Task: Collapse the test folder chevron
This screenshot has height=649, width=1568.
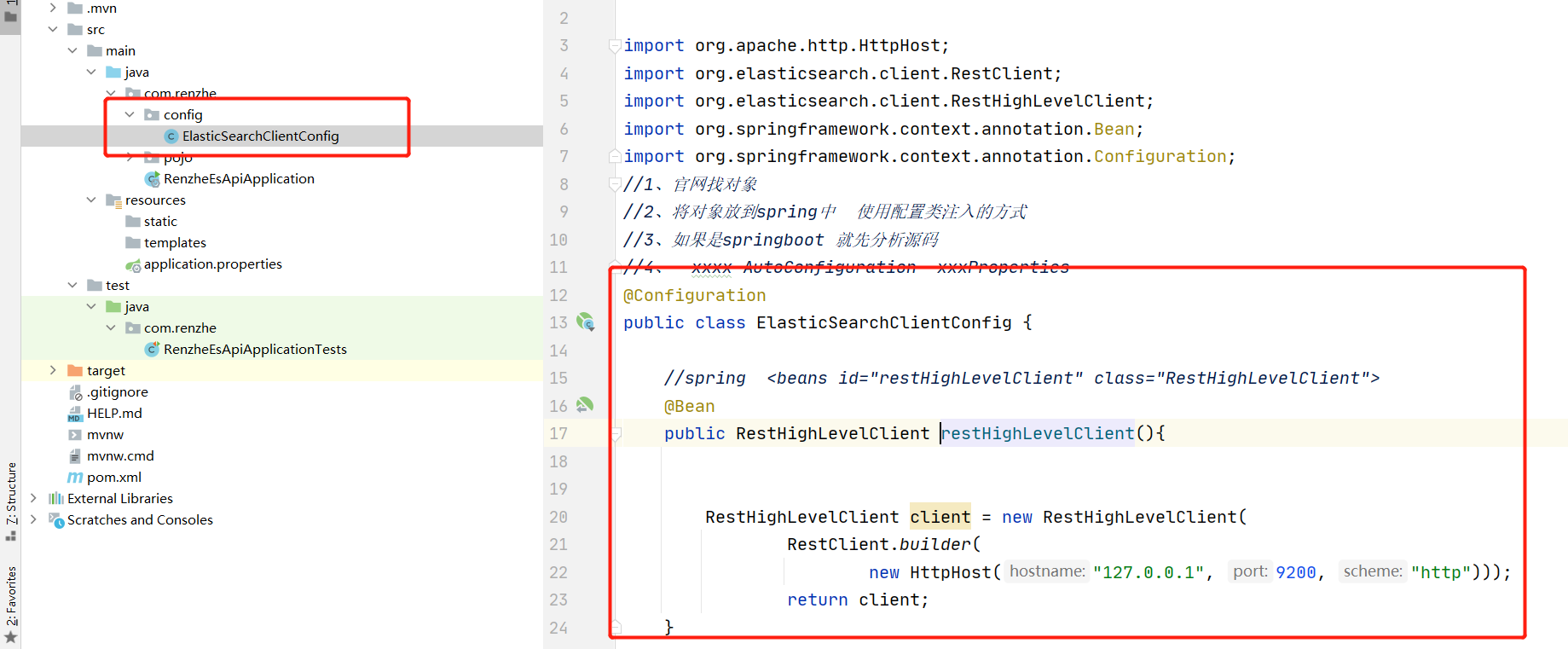Action: coord(72,285)
